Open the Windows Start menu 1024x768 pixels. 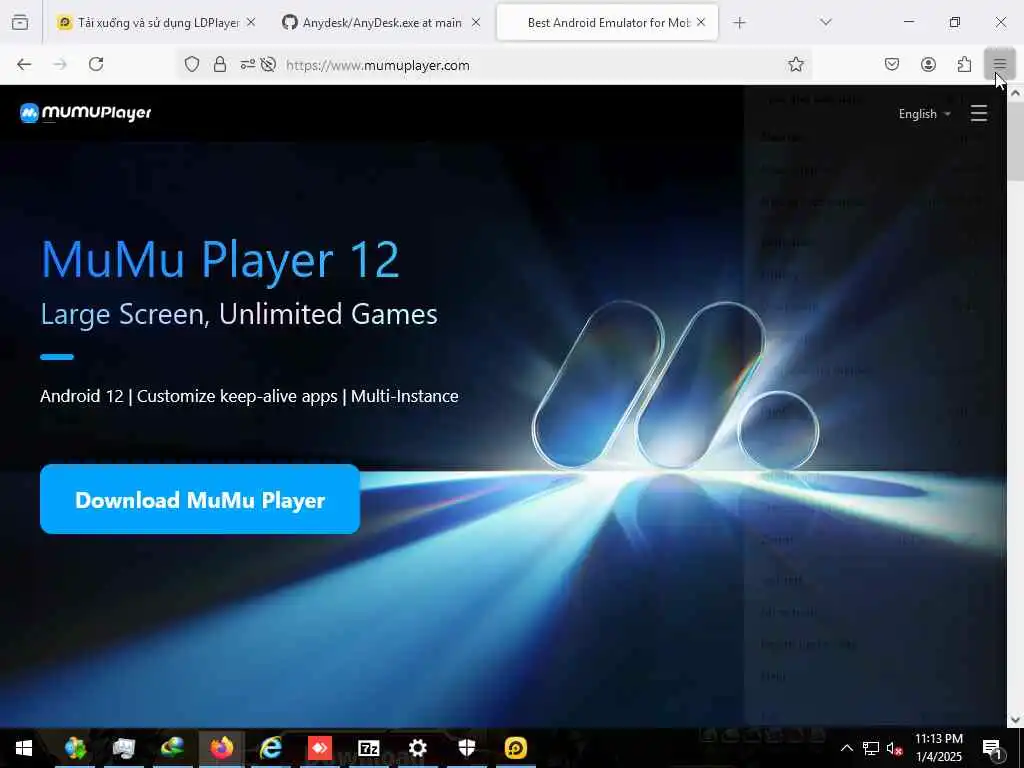point(24,748)
